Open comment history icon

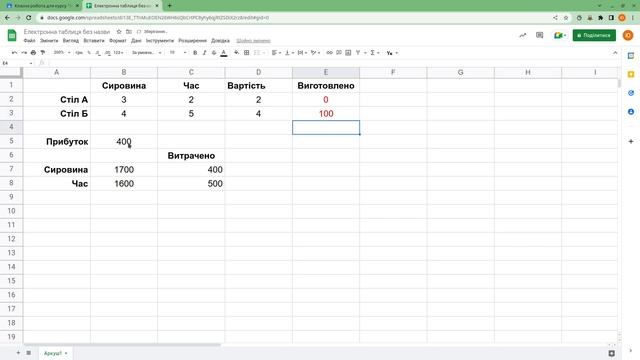click(x=540, y=36)
